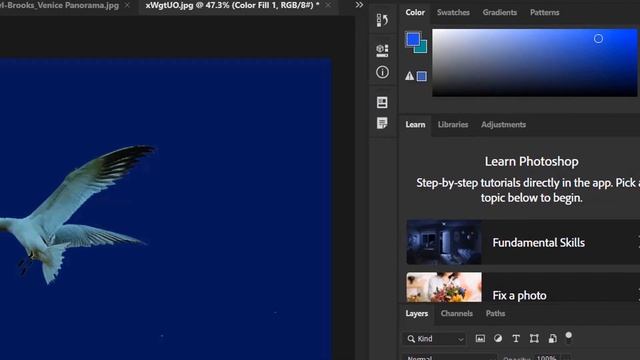Switch to the Color tab

coord(415,12)
